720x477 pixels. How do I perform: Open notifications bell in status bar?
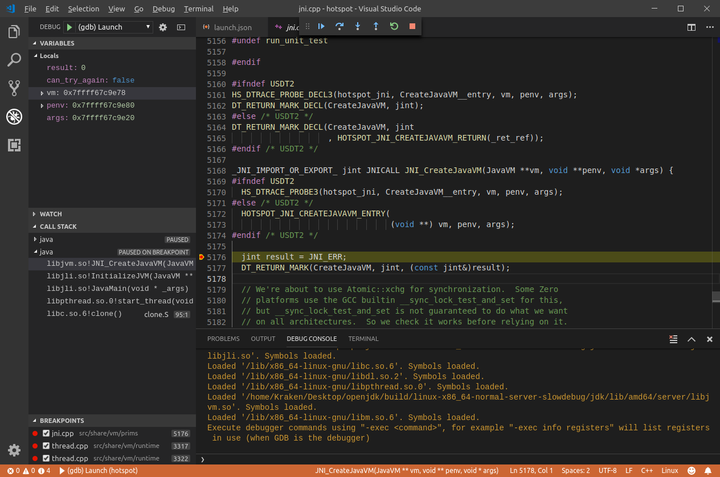pyautogui.click(x=708, y=471)
